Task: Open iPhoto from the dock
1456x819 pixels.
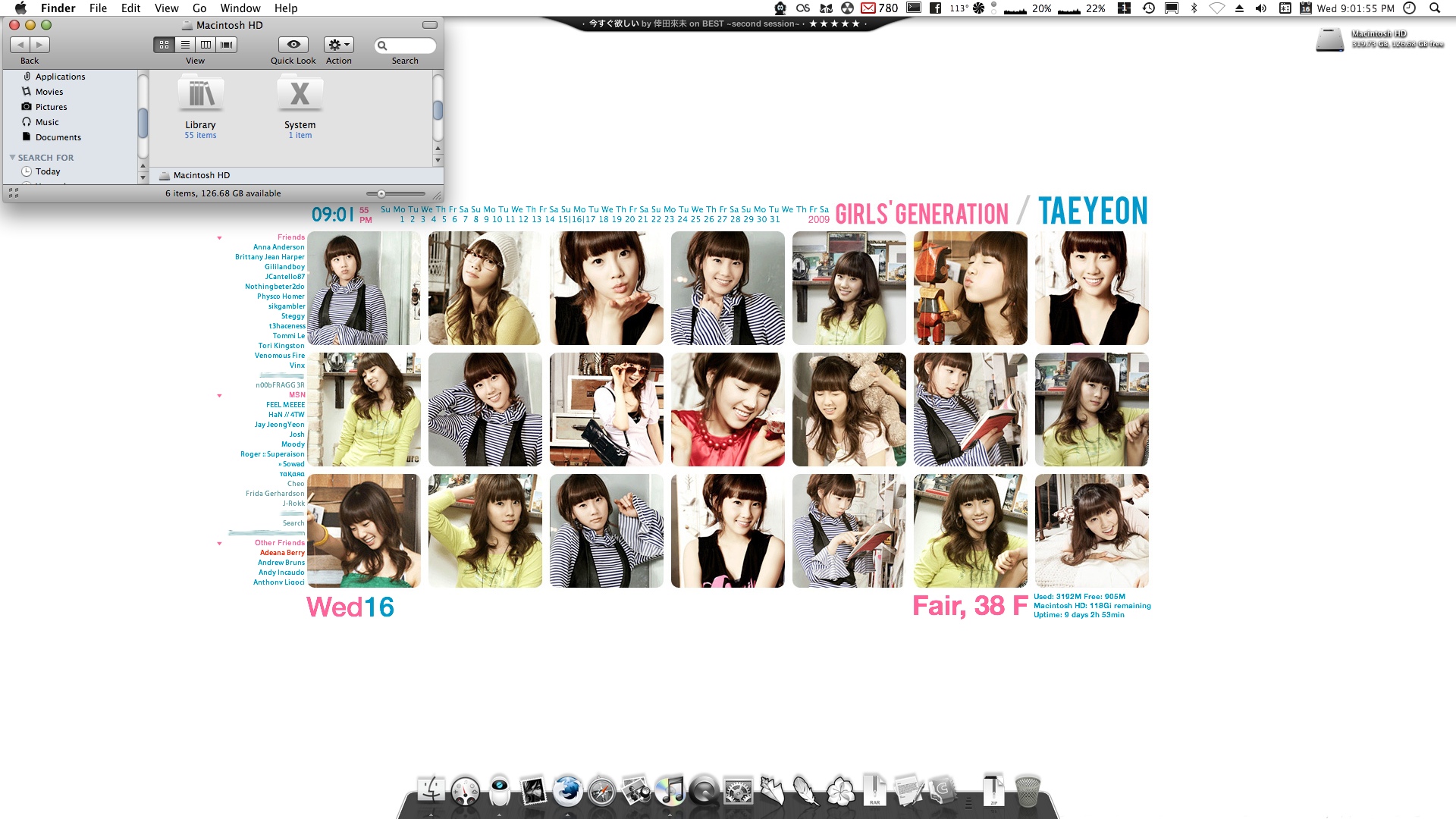Action: 636,792
